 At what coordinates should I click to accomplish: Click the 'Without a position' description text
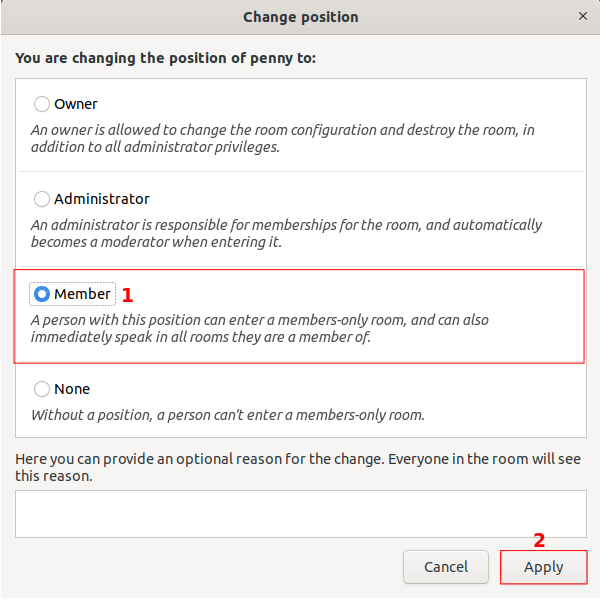[228, 414]
